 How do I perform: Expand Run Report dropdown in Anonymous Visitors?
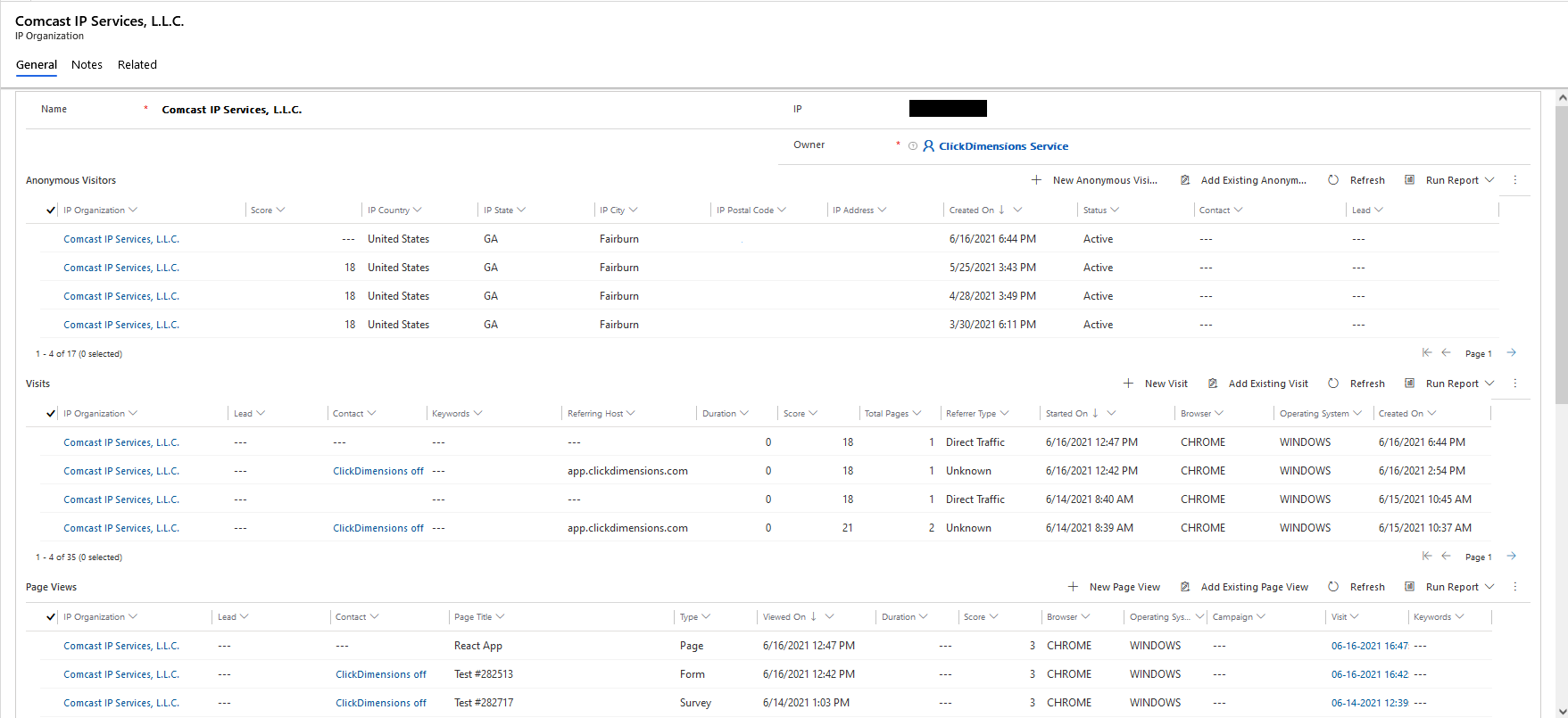coord(1489,180)
